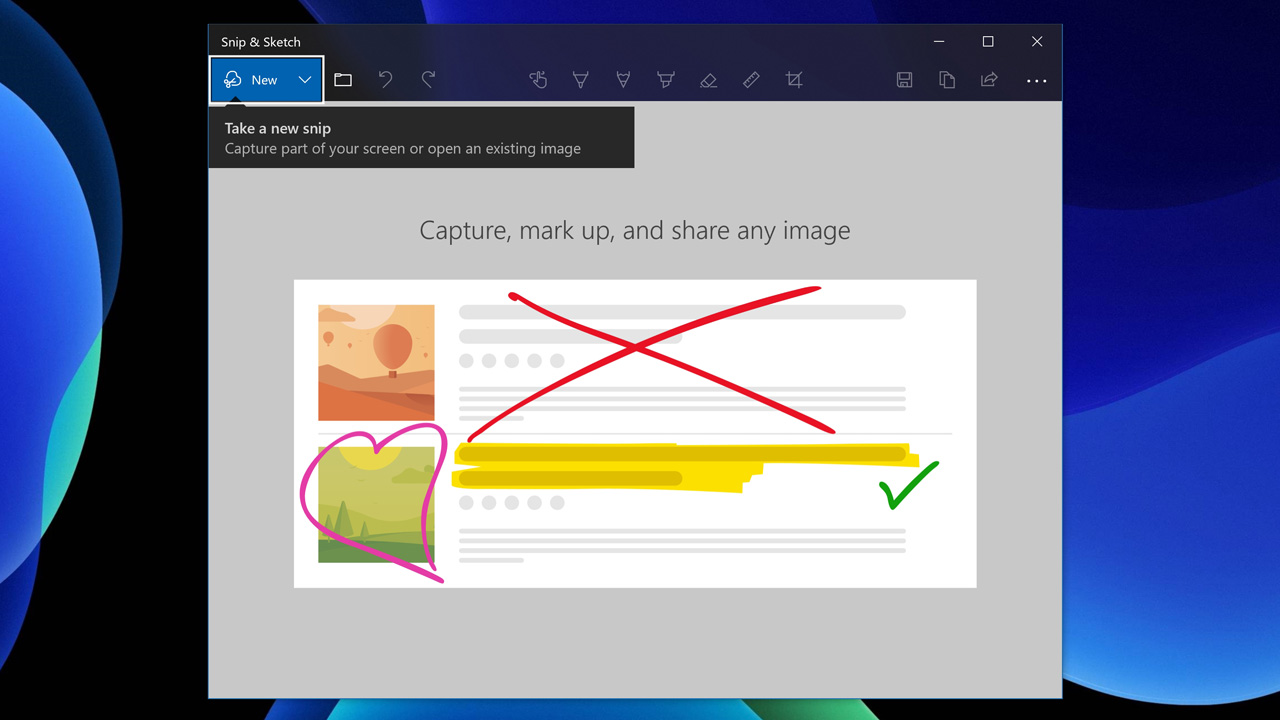This screenshot has height=720, width=1280.
Task: Click the green landscape thumbnail with heart
Action: 376,504
